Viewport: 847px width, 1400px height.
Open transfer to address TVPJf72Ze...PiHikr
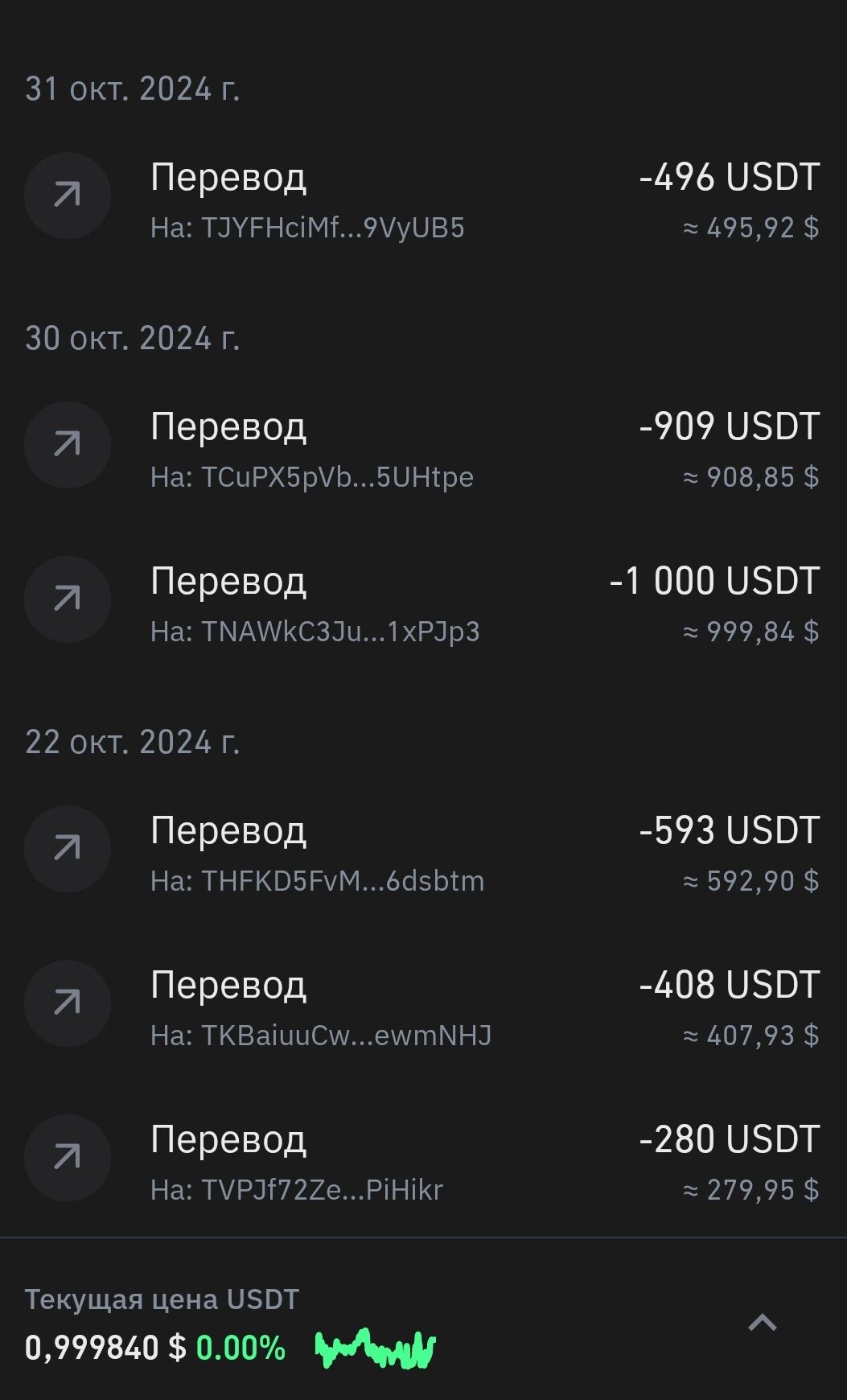point(297,1191)
